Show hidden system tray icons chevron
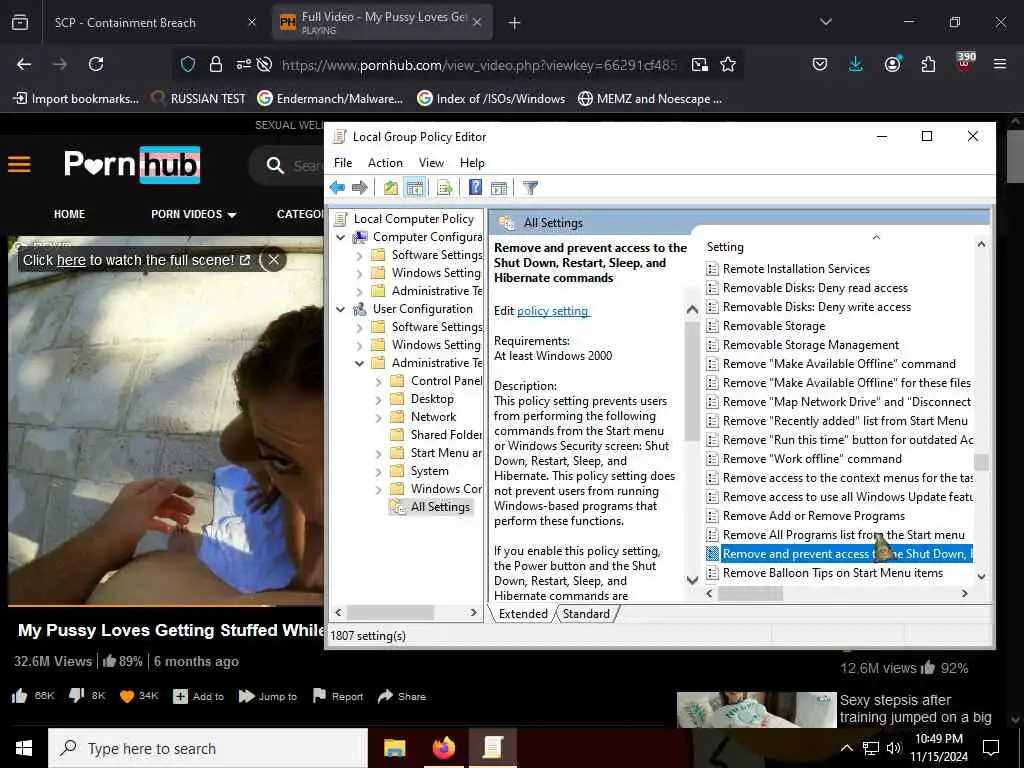Viewport: 1024px width, 768px height. click(846, 748)
